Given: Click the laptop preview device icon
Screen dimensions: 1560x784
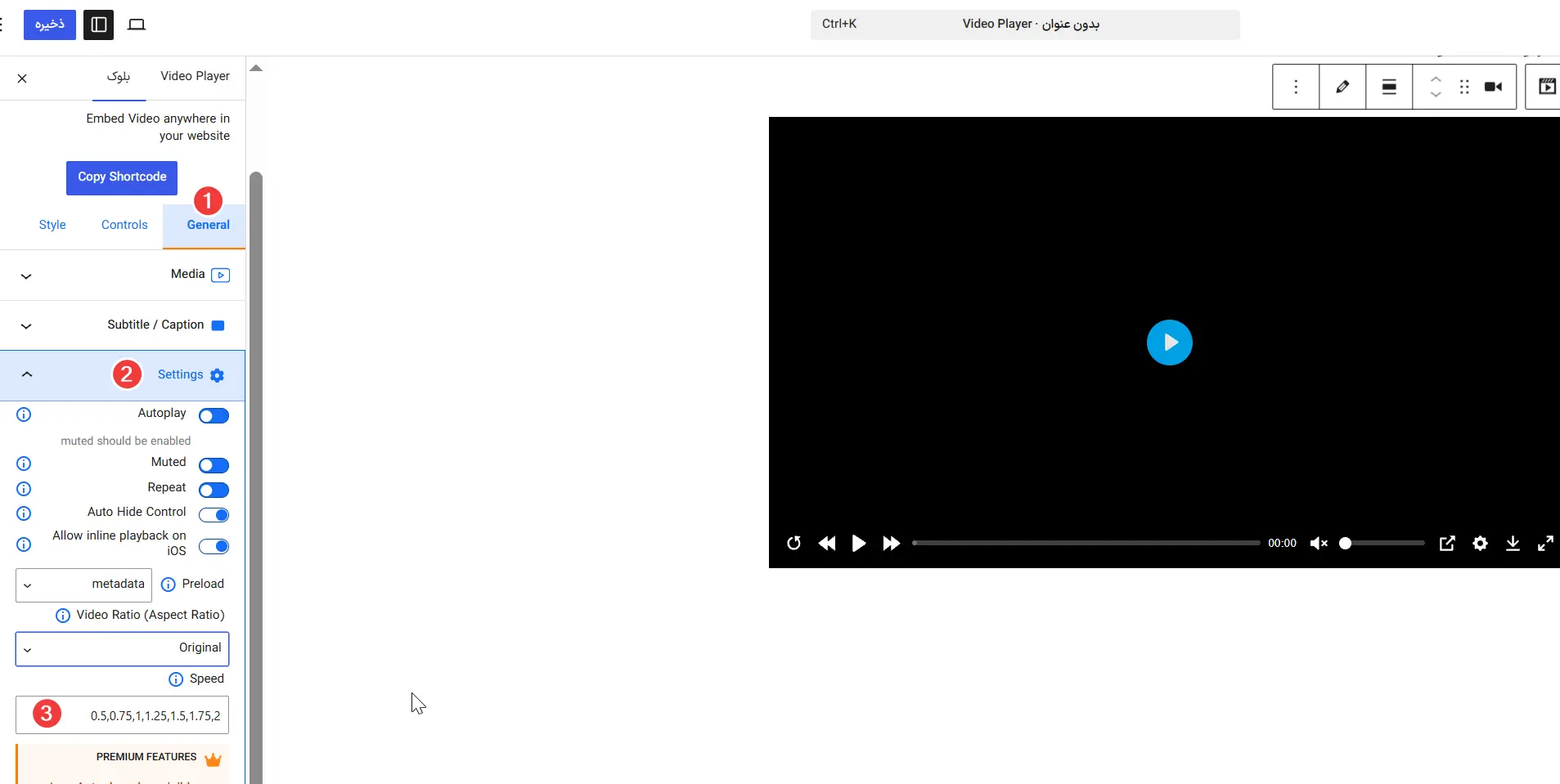Looking at the screenshot, I should [x=137, y=25].
